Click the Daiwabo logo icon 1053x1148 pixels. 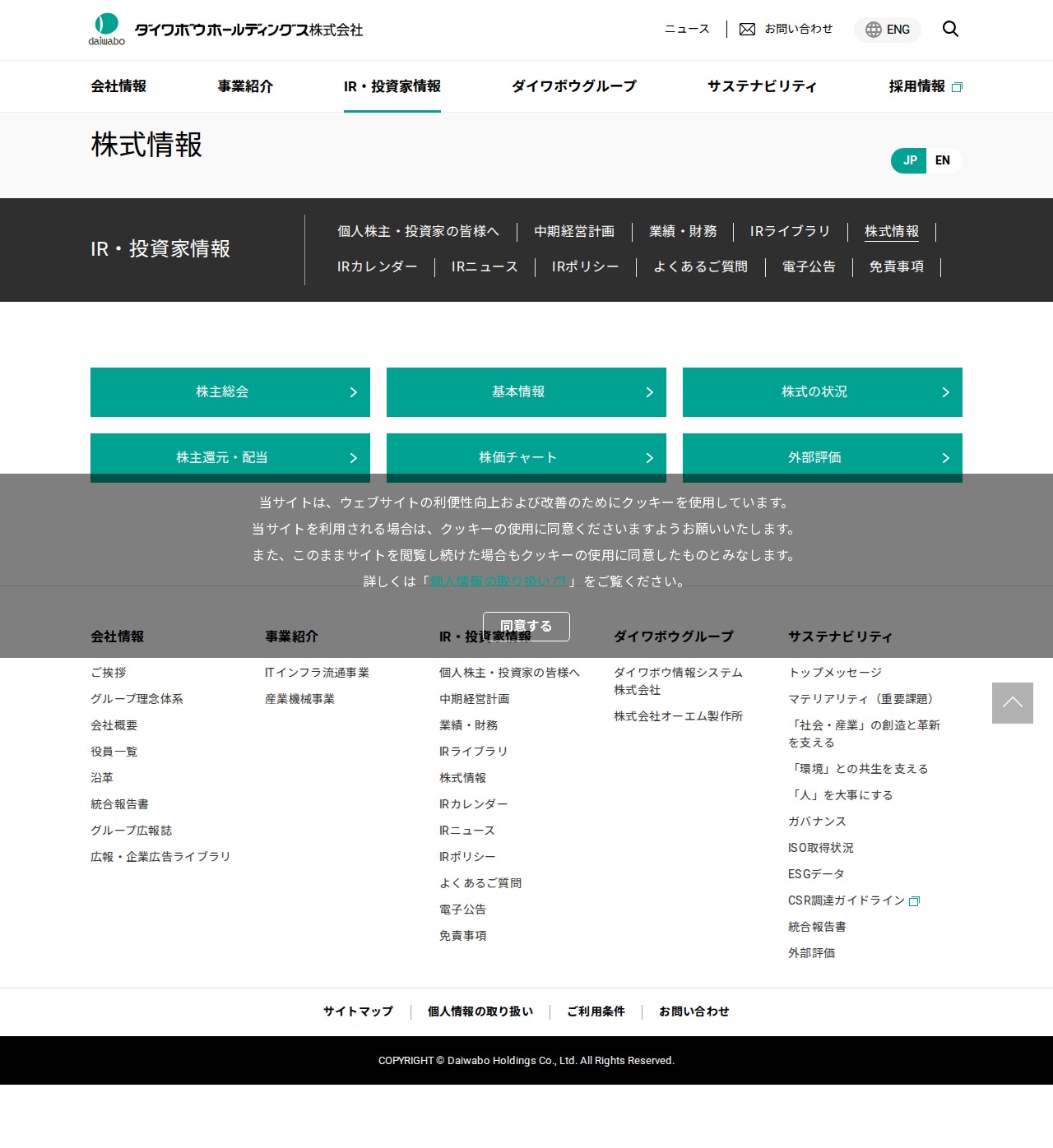click(107, 29)
